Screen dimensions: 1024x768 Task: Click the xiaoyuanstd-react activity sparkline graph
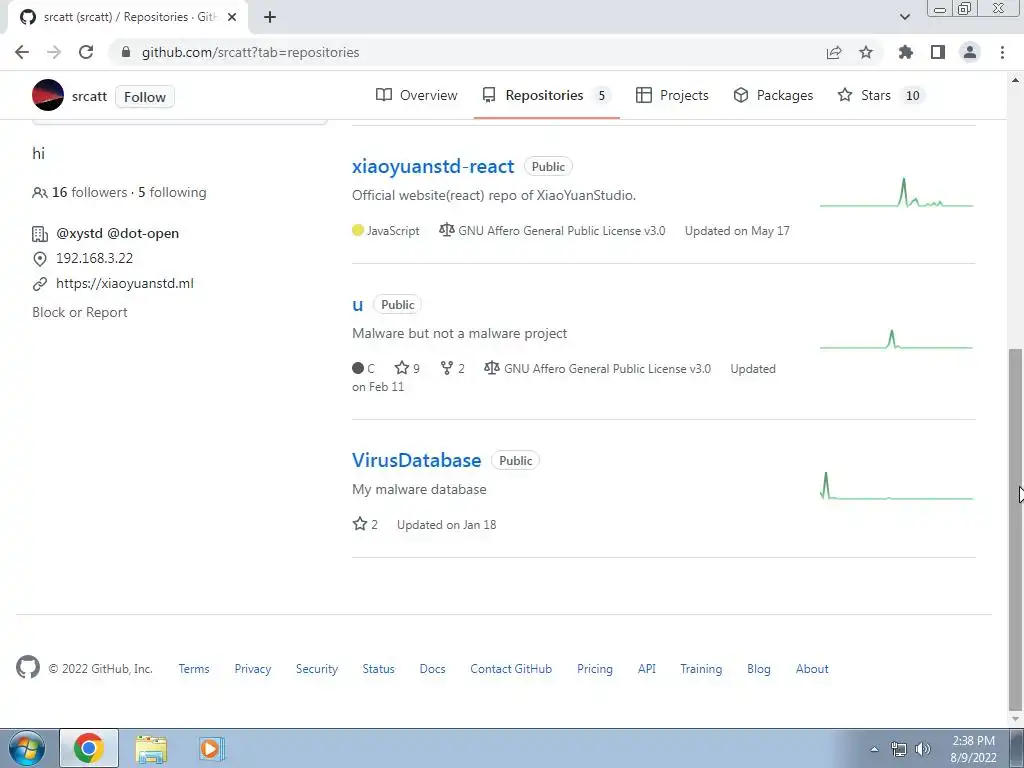[897, 193]
